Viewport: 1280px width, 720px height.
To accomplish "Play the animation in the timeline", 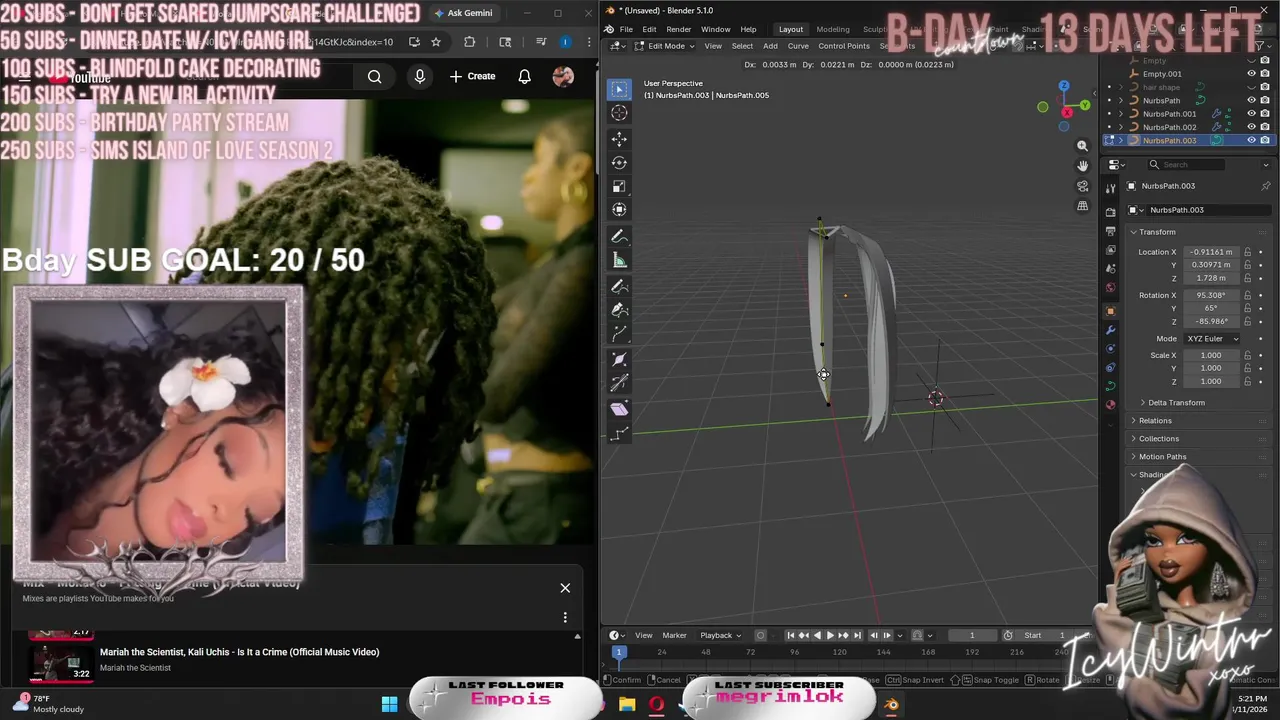I will tap(829, 635).
